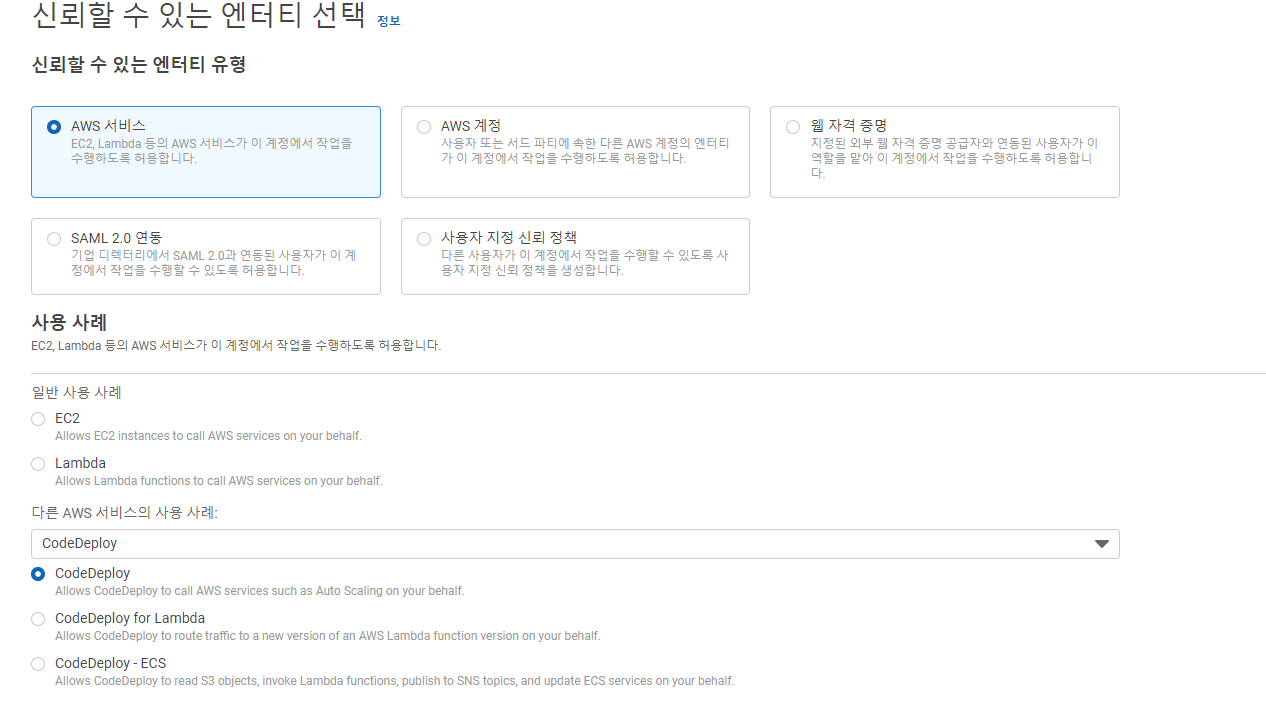The image size is (1266, 727).
Task: Select the CodeDeploy use case radio
Action: pos(38,574)
